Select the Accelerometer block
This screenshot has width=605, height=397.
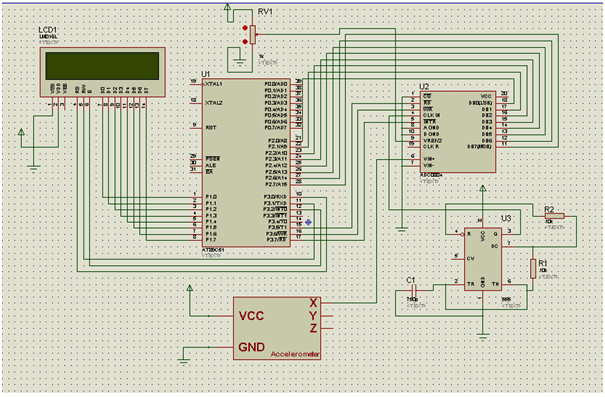277,328
